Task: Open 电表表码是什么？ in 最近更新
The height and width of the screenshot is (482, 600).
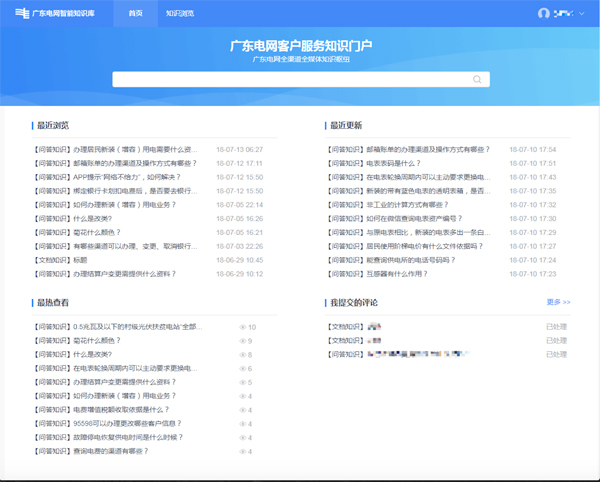Action: click(x=380, y=163)
